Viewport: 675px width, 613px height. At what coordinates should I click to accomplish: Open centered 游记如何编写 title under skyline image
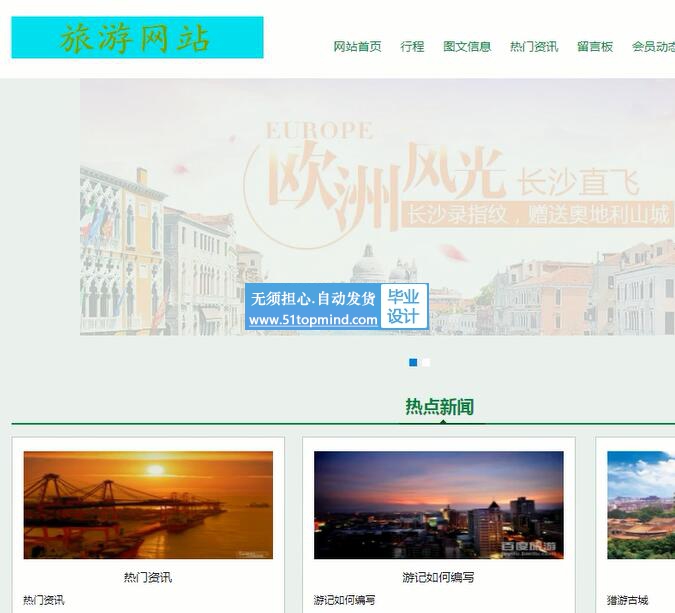click(x=438, y=577)
